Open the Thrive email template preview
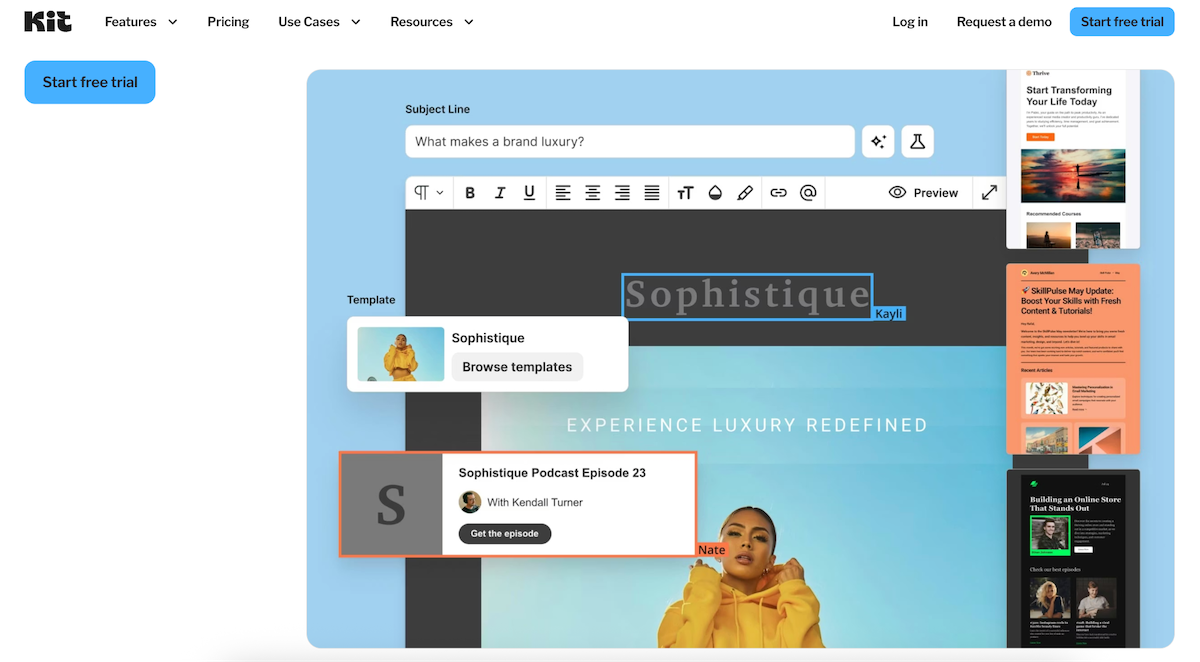Screen dimensions: 1200x662 click(1073, 159)
